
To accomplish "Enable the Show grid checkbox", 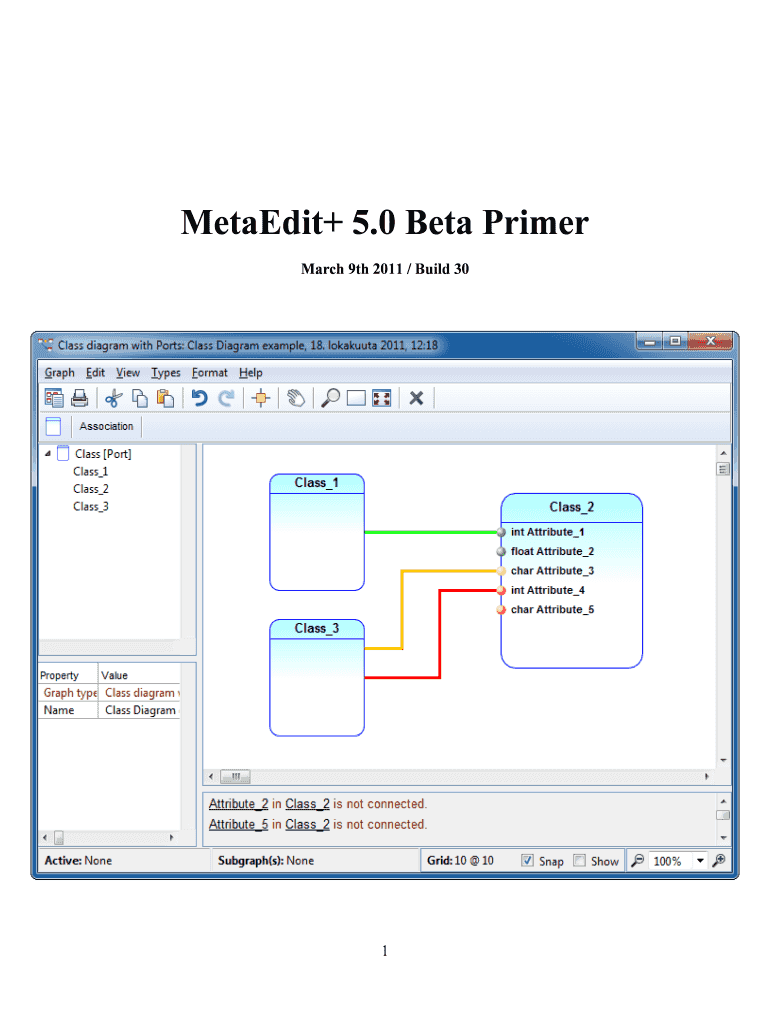I will (x=580, y=860).
